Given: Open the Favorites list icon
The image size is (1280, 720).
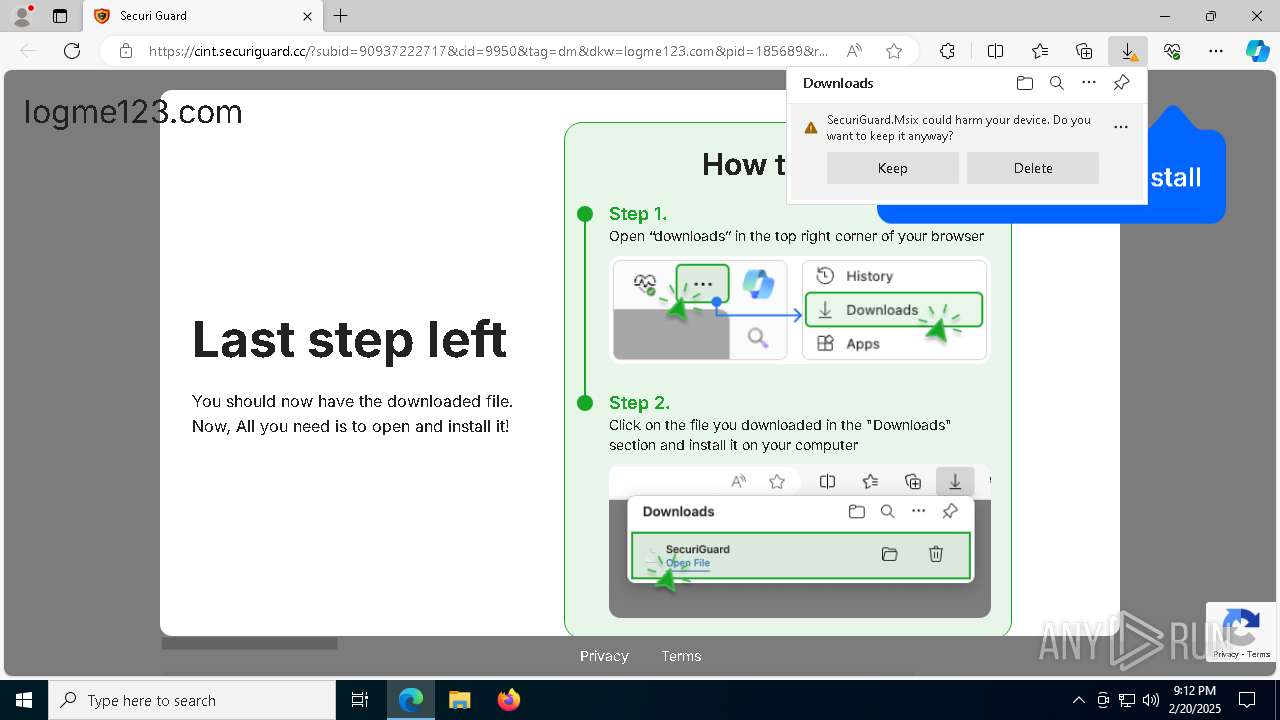Looking at the screenshot, I should [x=1040, y=51].
